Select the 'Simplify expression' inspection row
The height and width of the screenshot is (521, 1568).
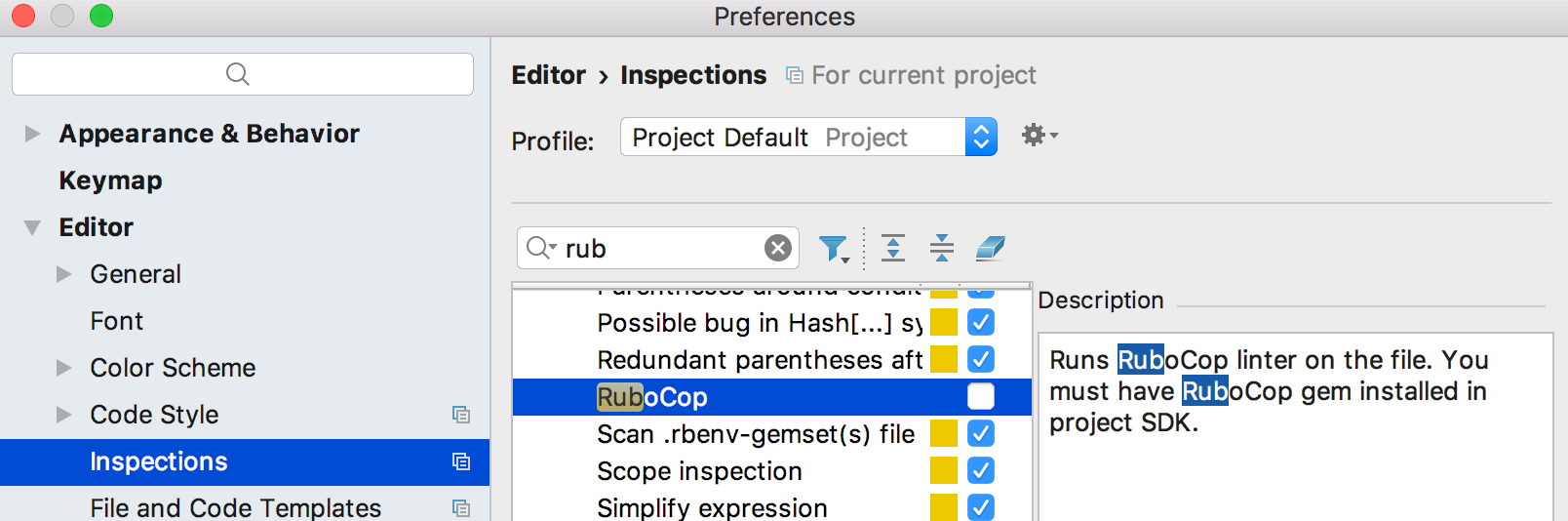click(x=712, y=507)
